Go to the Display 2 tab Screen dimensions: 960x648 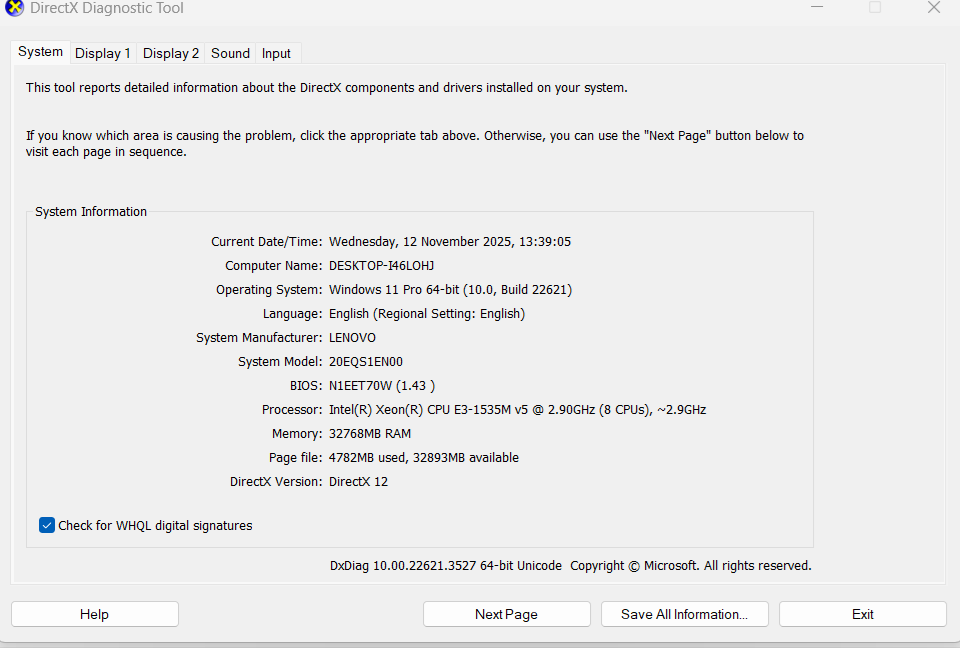pyautogui.click(x=170, y=53)
